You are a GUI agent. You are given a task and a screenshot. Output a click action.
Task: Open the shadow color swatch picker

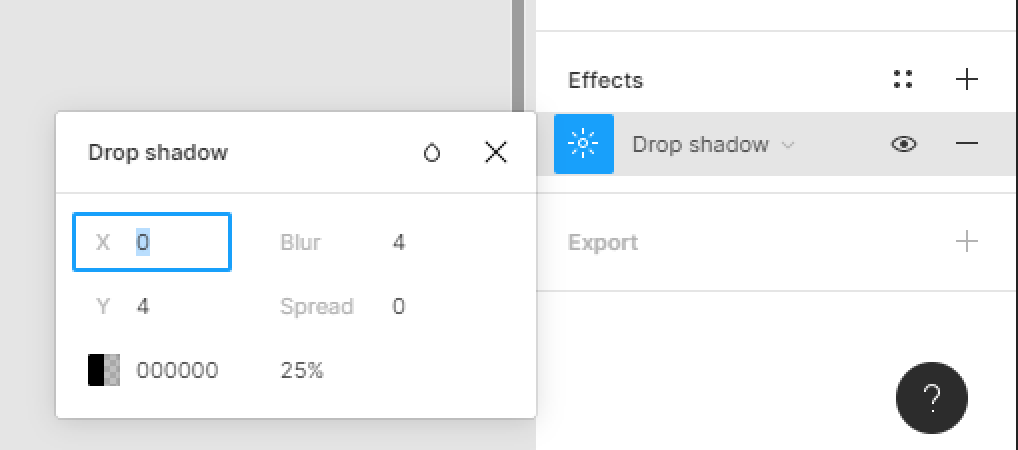[104, 370]
